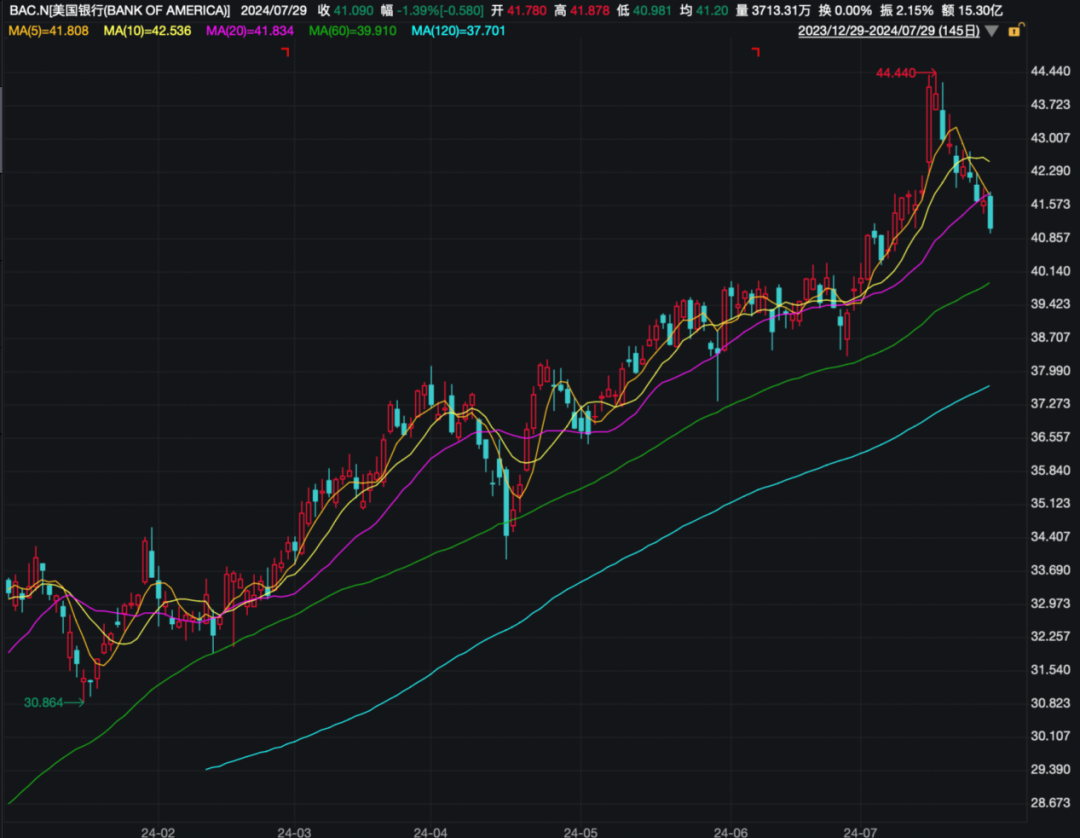Select the MA(20) indicator label
Screen dimensions: 1080x838
250,31
